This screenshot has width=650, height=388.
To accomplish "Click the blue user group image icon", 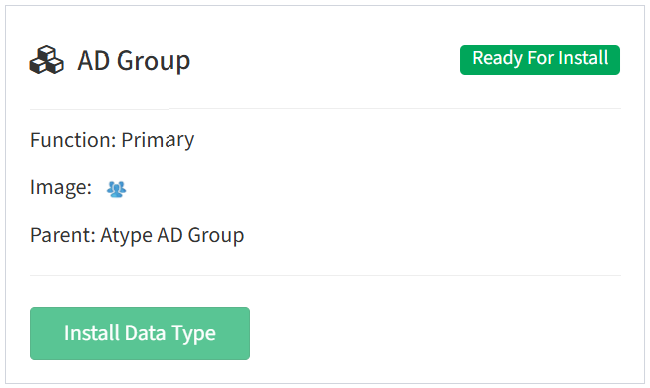I will [x=116, y=189].
